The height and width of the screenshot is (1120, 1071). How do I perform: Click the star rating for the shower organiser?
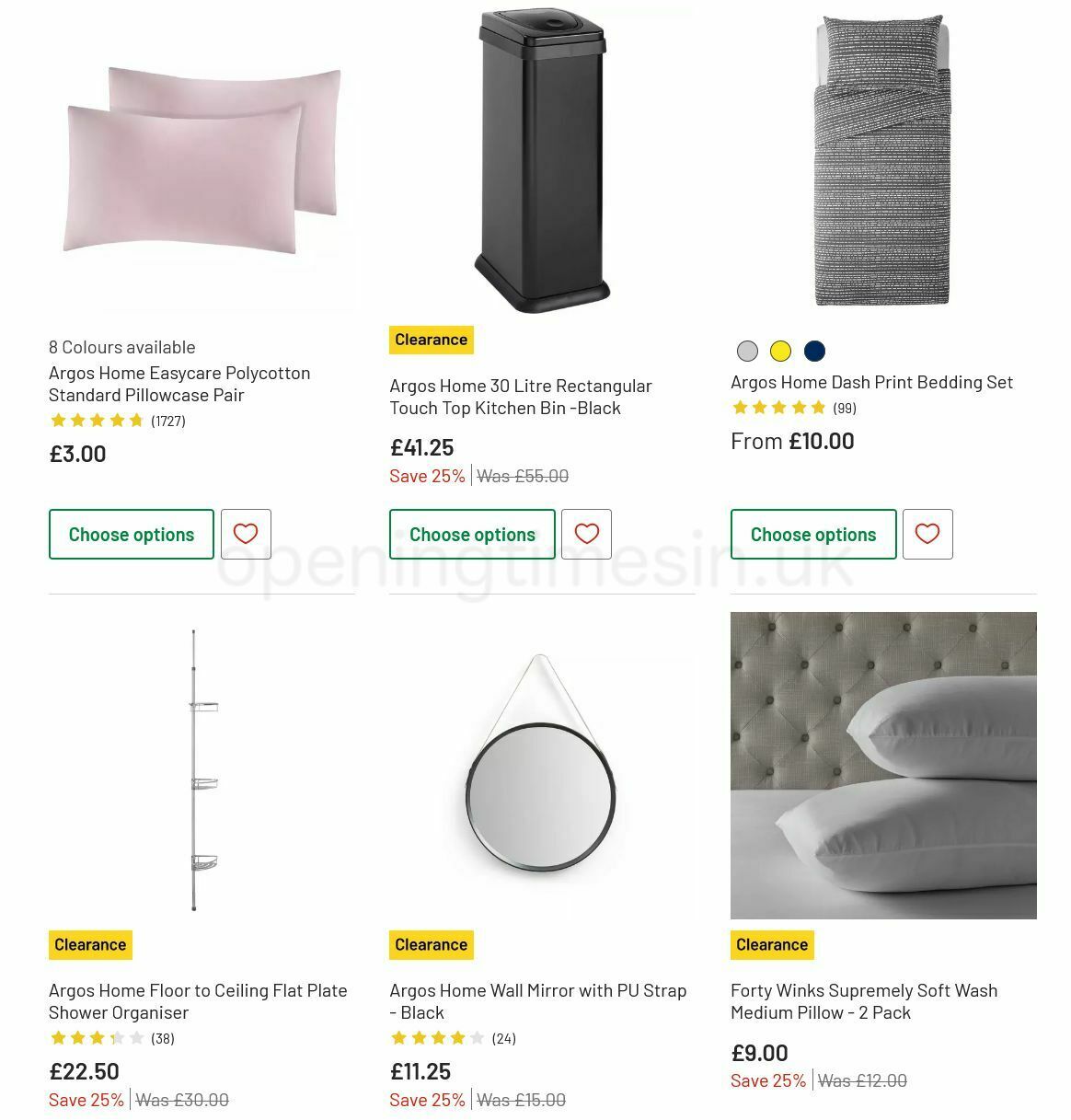coord(97,1037)
